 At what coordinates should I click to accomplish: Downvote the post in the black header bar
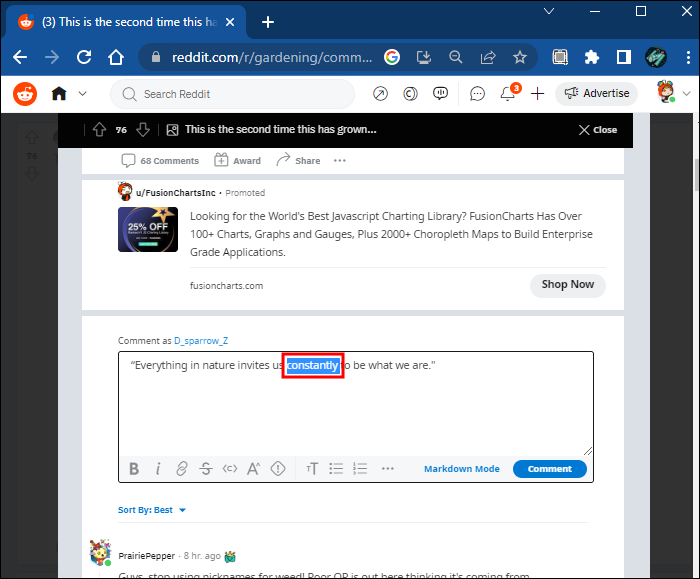click(x=143, y=130)
